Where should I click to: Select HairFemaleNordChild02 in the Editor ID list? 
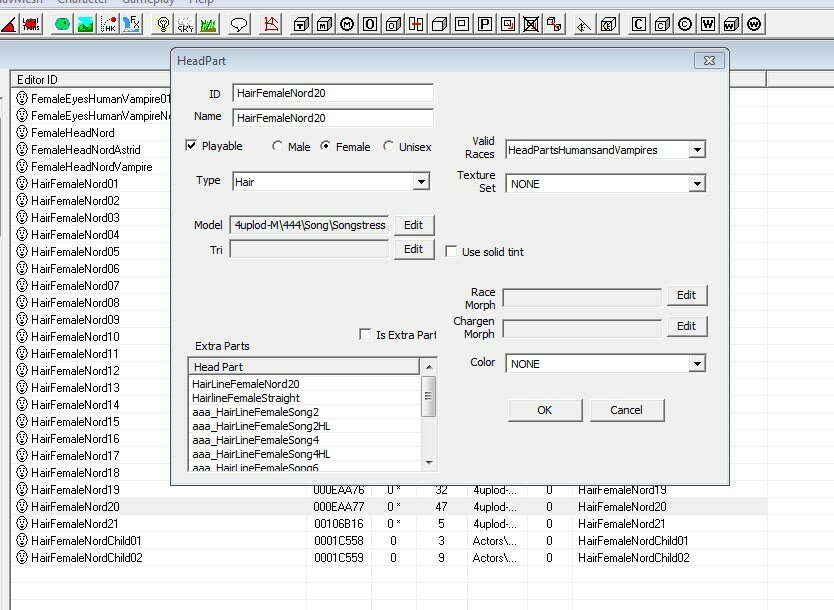(87, 558)
